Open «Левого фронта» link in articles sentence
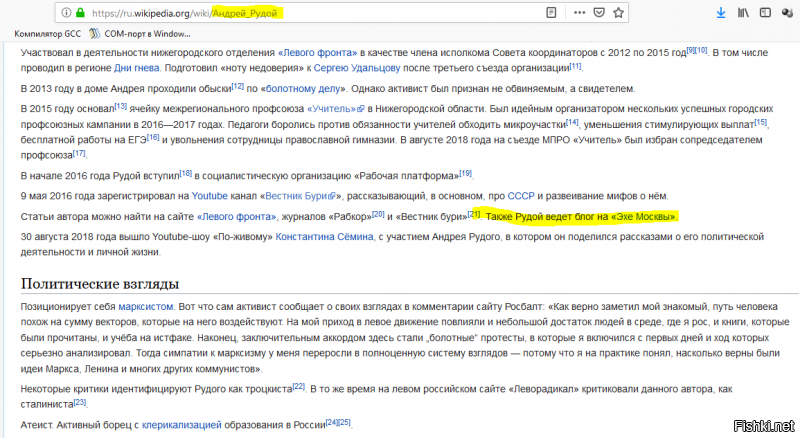The image size is (800, 438). click(x=236, y=217)
